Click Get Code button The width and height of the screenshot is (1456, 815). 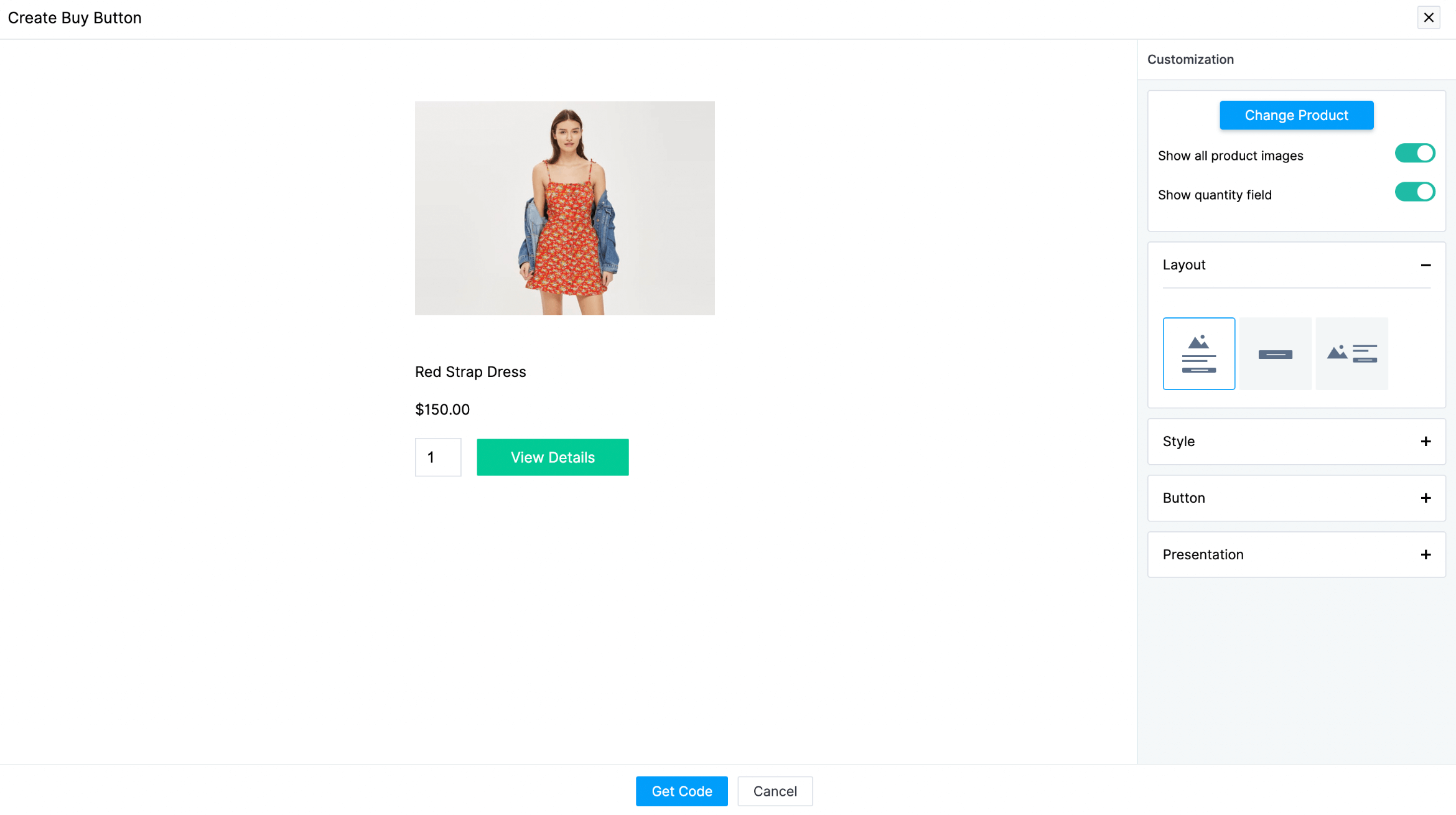click(682, 791)
